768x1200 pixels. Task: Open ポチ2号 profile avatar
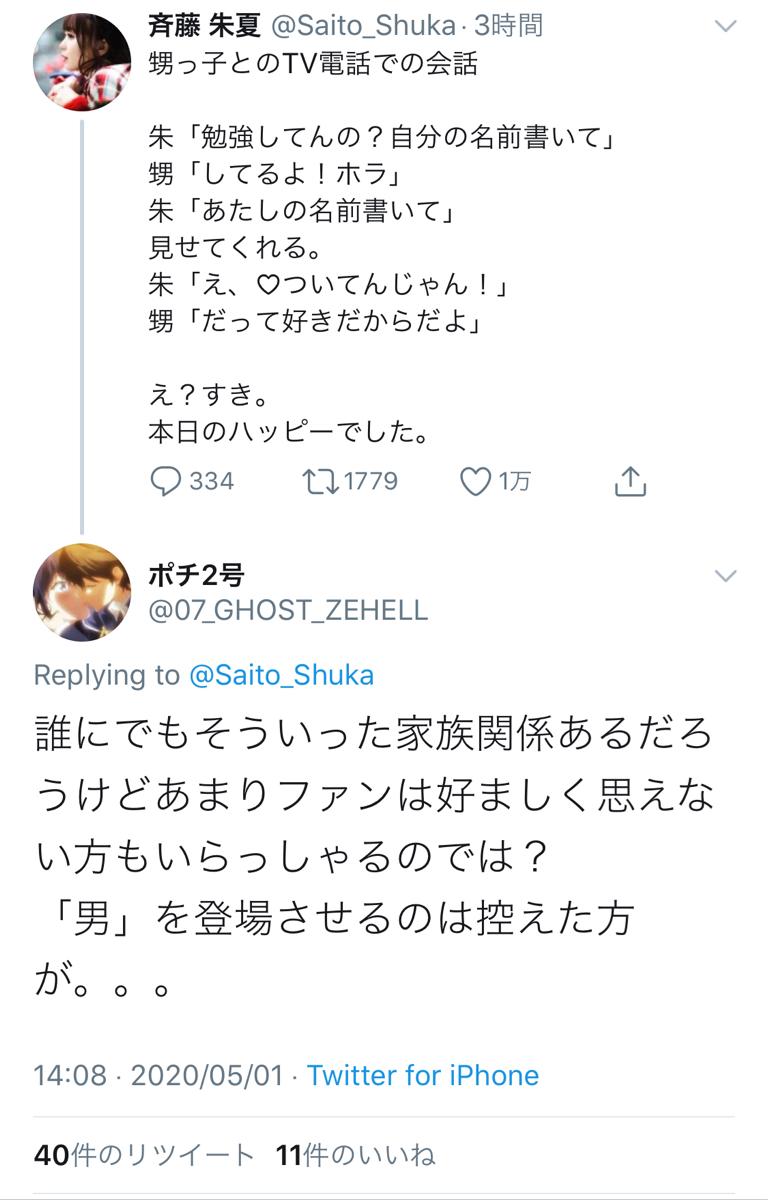pos(82,592)
